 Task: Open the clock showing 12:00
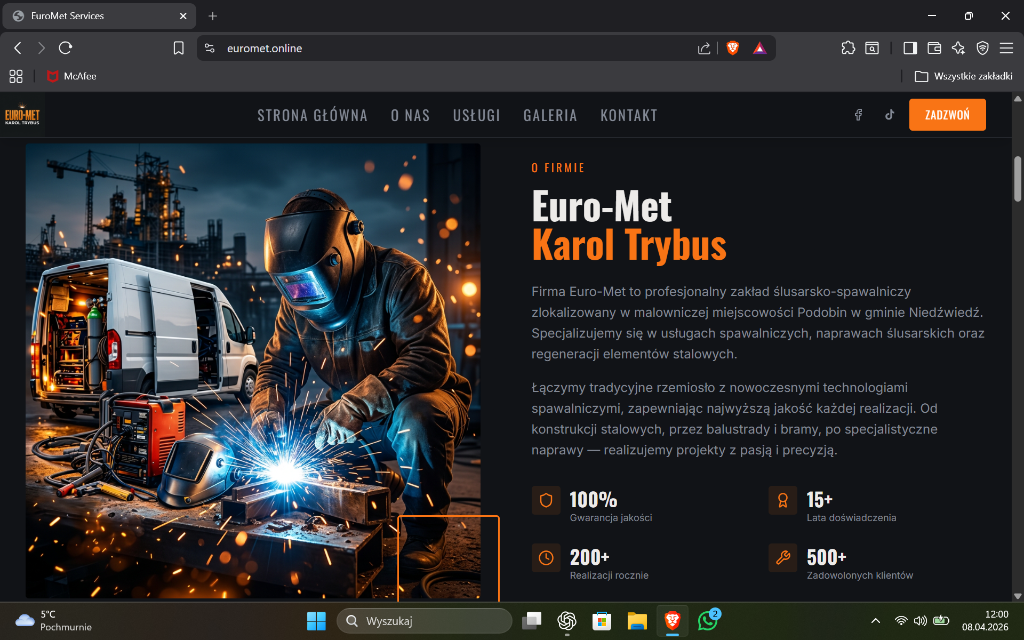tap(985, 620)
